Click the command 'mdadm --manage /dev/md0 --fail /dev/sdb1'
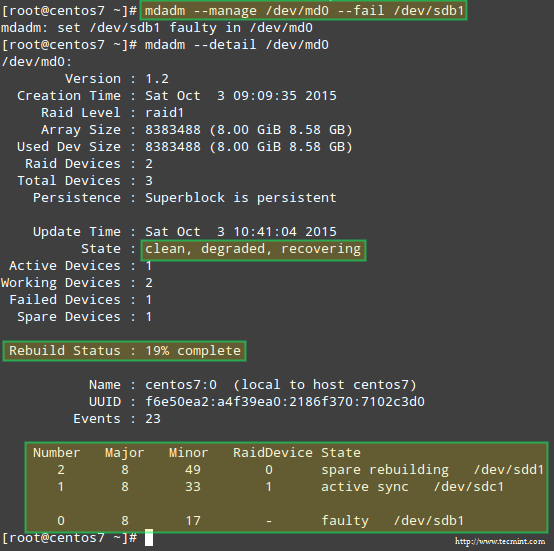This screenshot has width=554, height=551. (304, 11)
